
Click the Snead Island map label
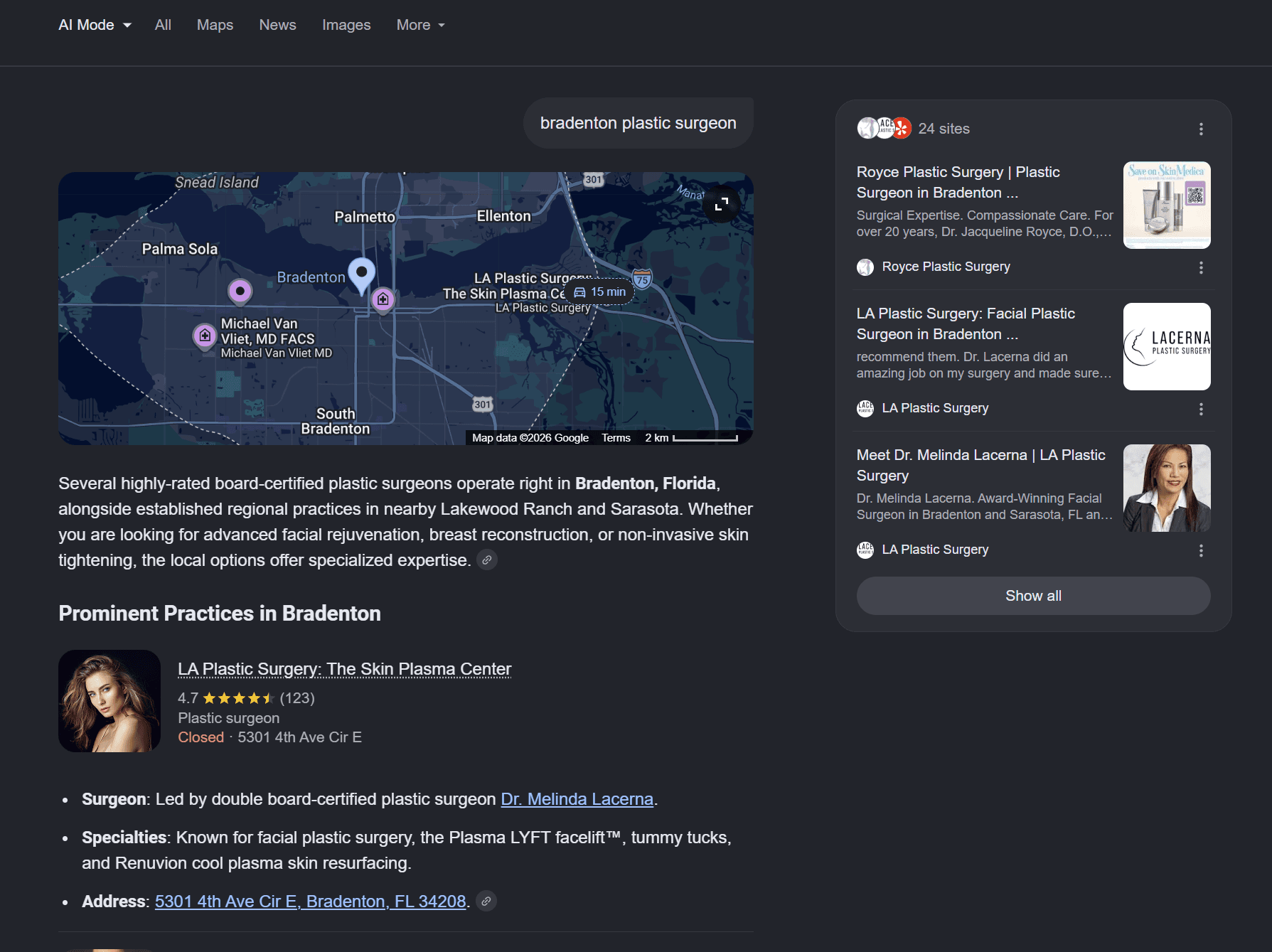click(x=217, y=182)
